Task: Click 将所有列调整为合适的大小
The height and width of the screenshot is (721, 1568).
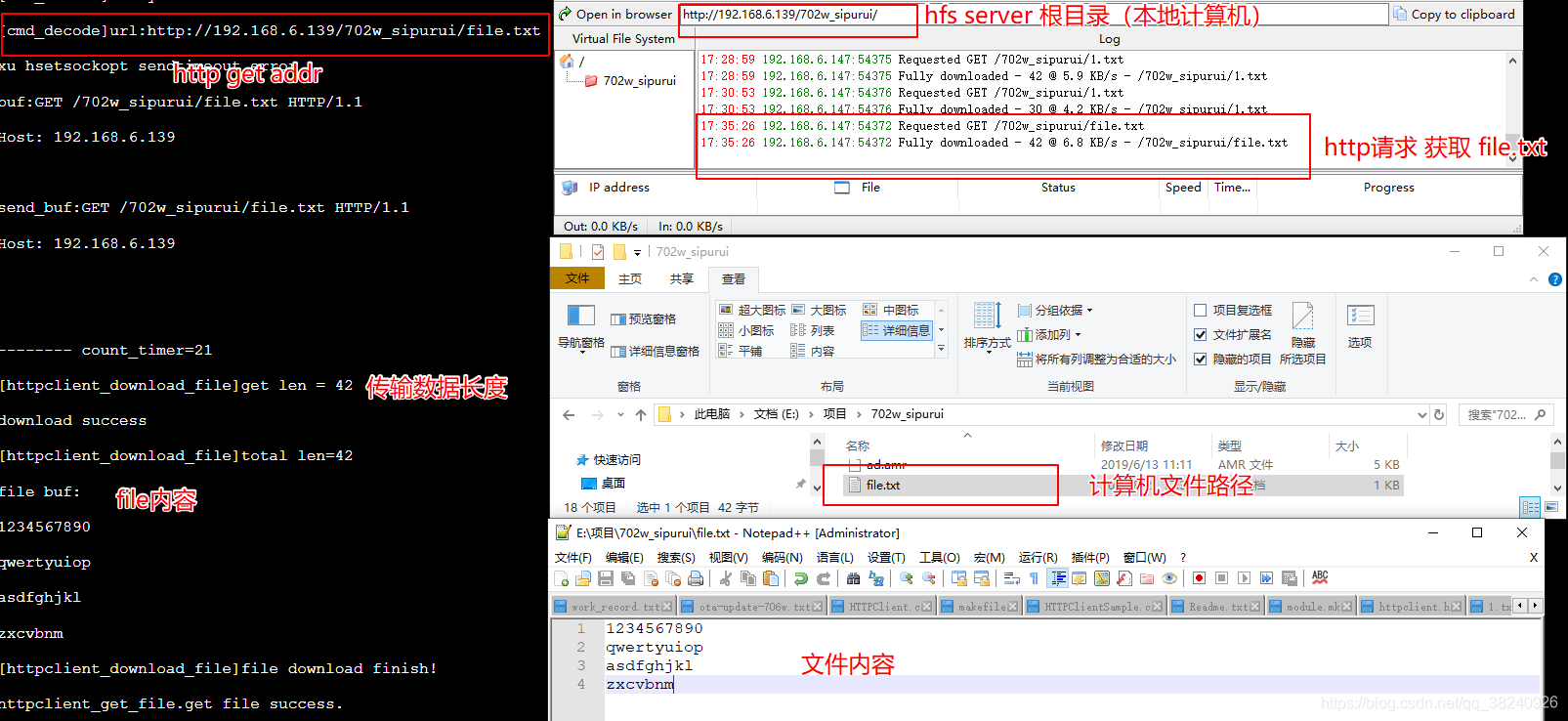Action: (x=1096, y=360)
